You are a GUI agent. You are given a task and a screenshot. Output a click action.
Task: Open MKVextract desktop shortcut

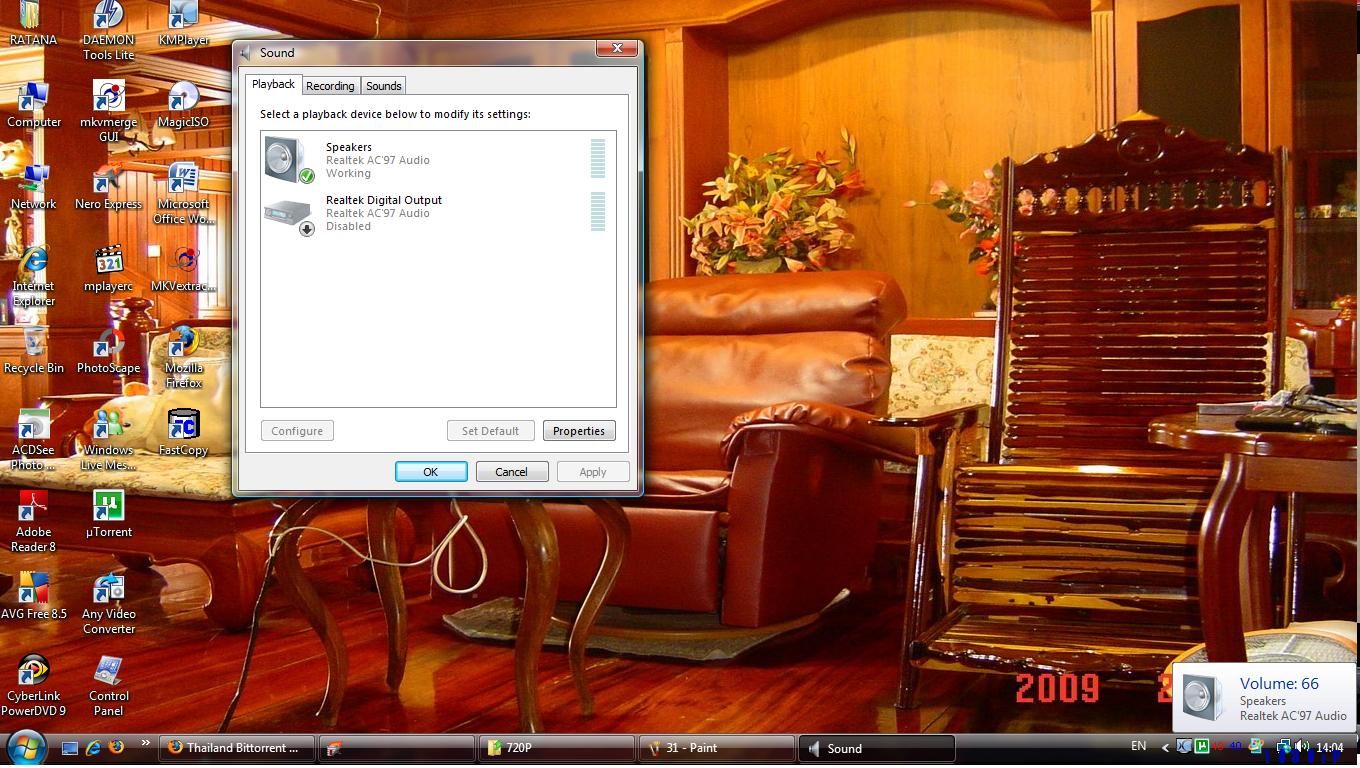point(184,269)
